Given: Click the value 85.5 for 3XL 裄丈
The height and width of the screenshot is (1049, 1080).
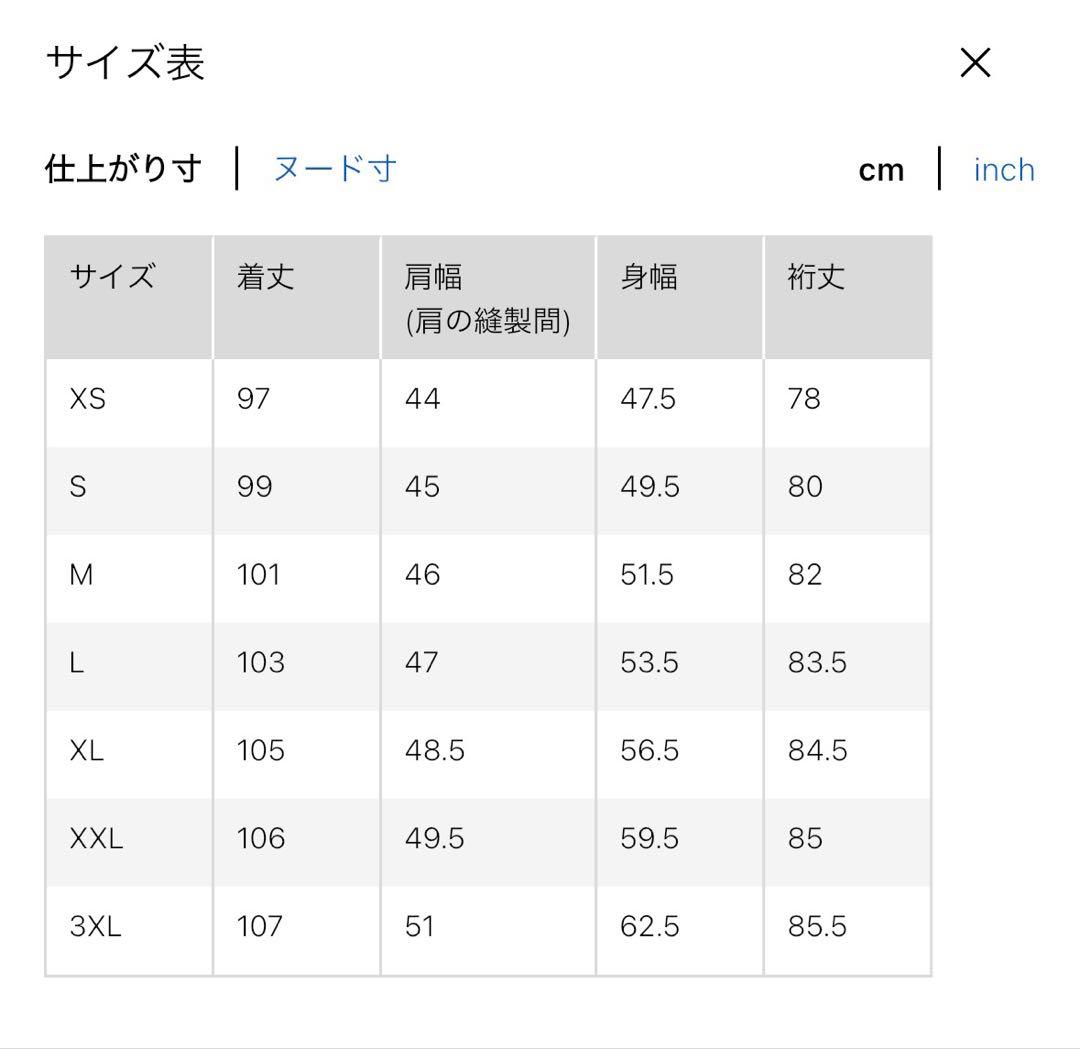Looking at the screenshot, I should point(818,926).
